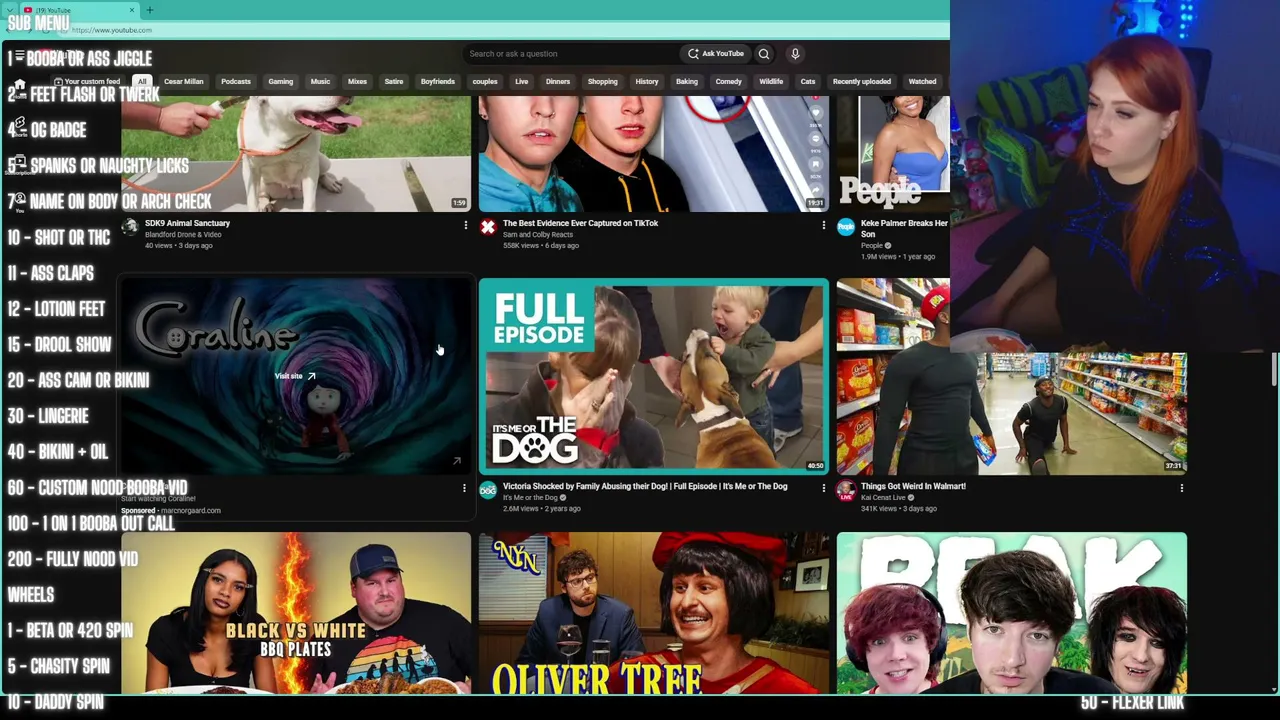1280x720 pixels.
Task: Open 'Sam and Colby Reacts' channel name link
Action: pos(538,235)
